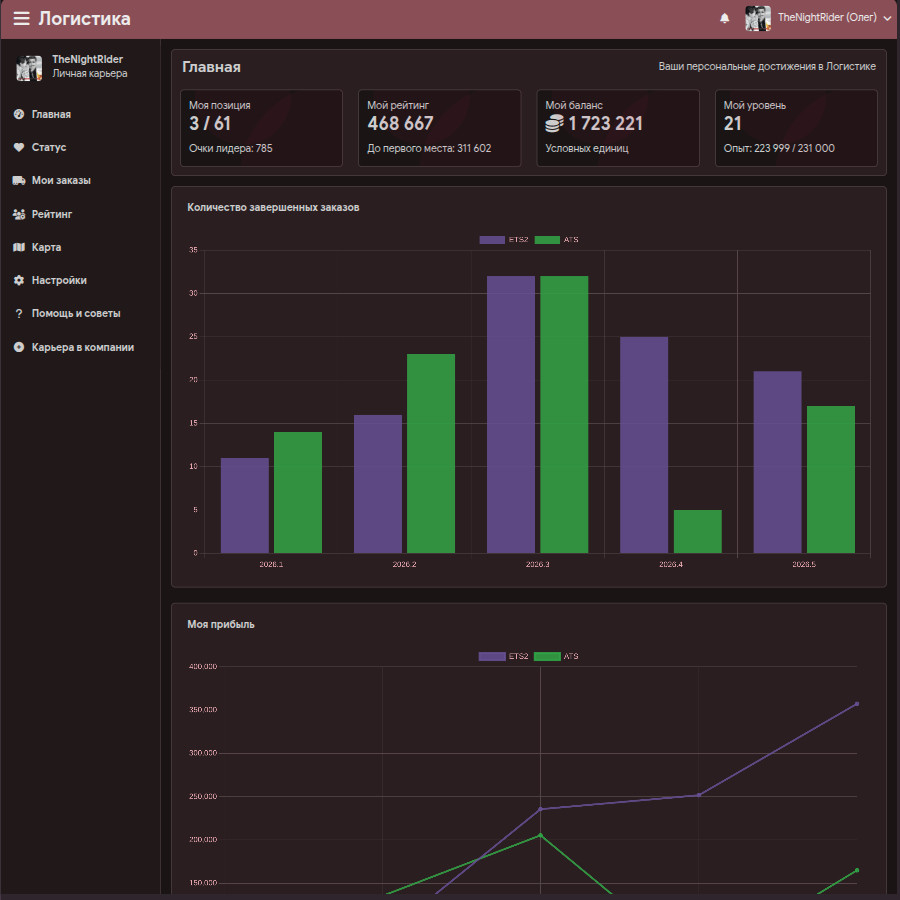
Task: Click the ETS2 purple bar for 2026.5
Action: 777,462
